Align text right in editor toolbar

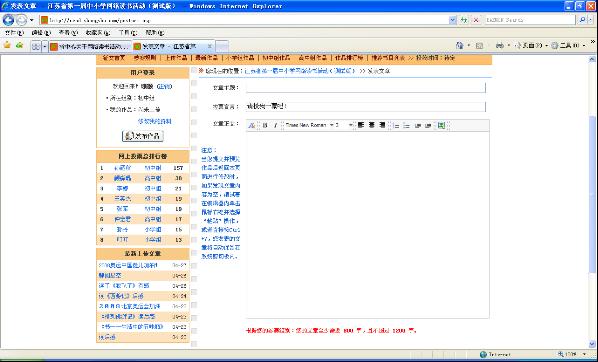382,125
